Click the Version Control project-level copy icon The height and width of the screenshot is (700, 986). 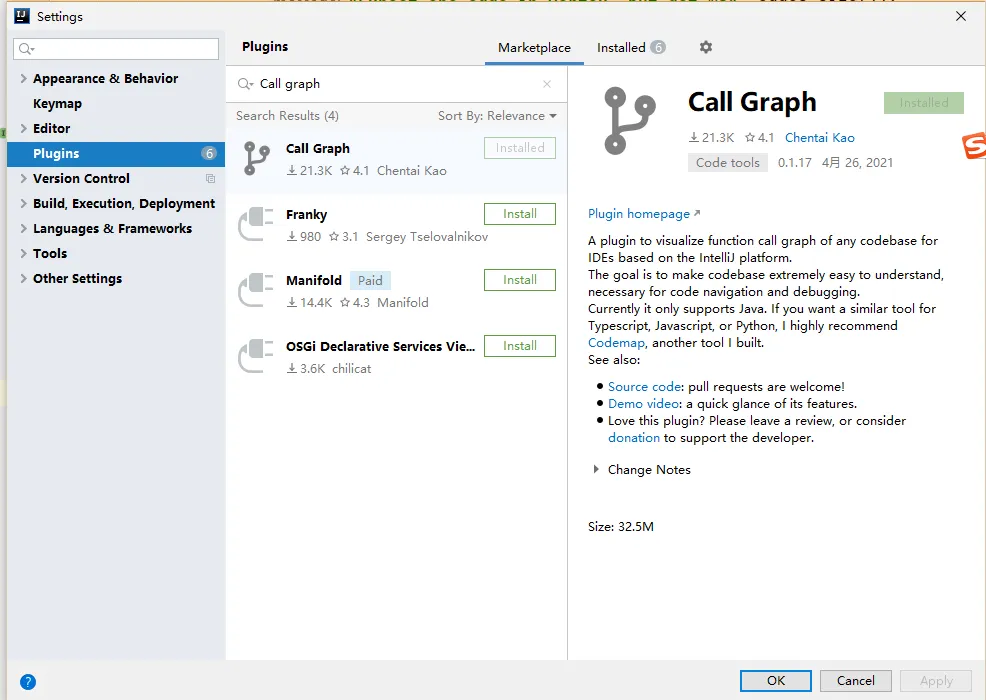tap(211, 179)
